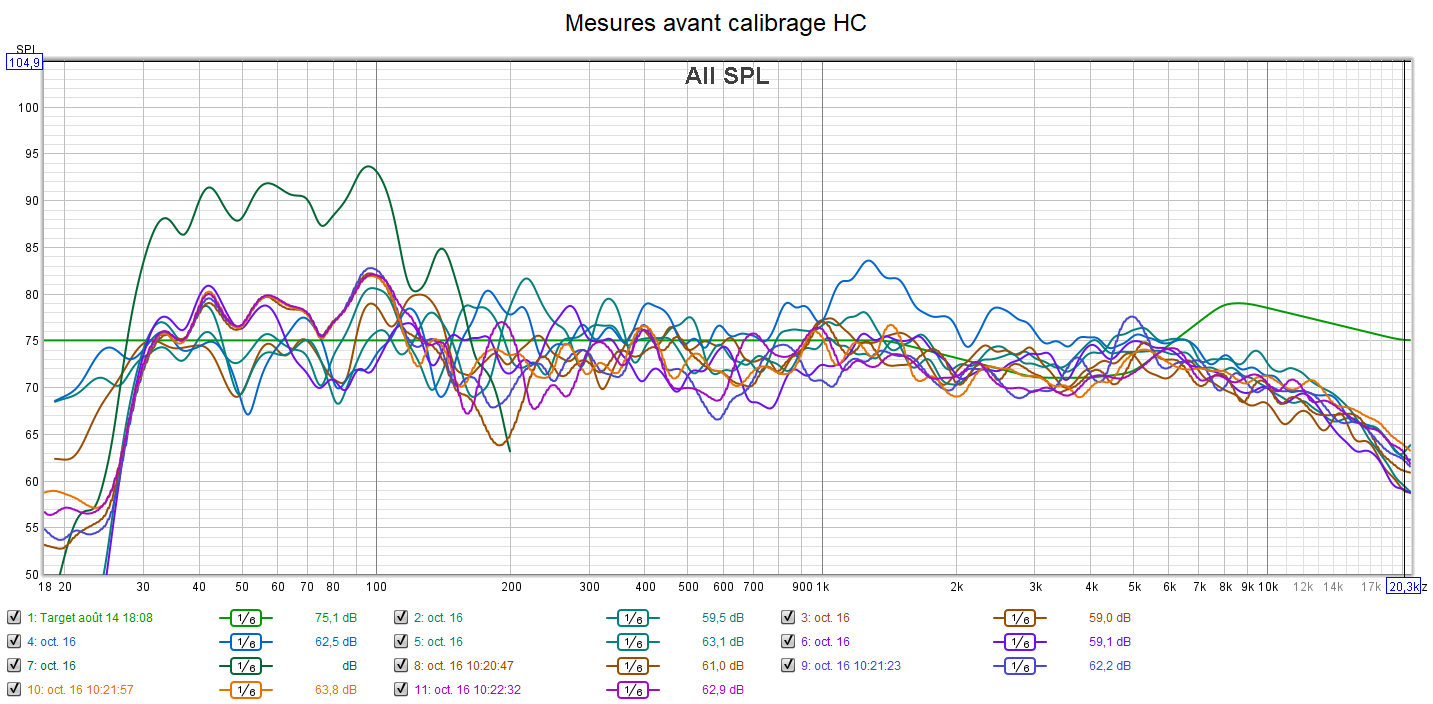
Task: Click the brown 1/6 icon for trace 8
Action: [x=633, y=666]
